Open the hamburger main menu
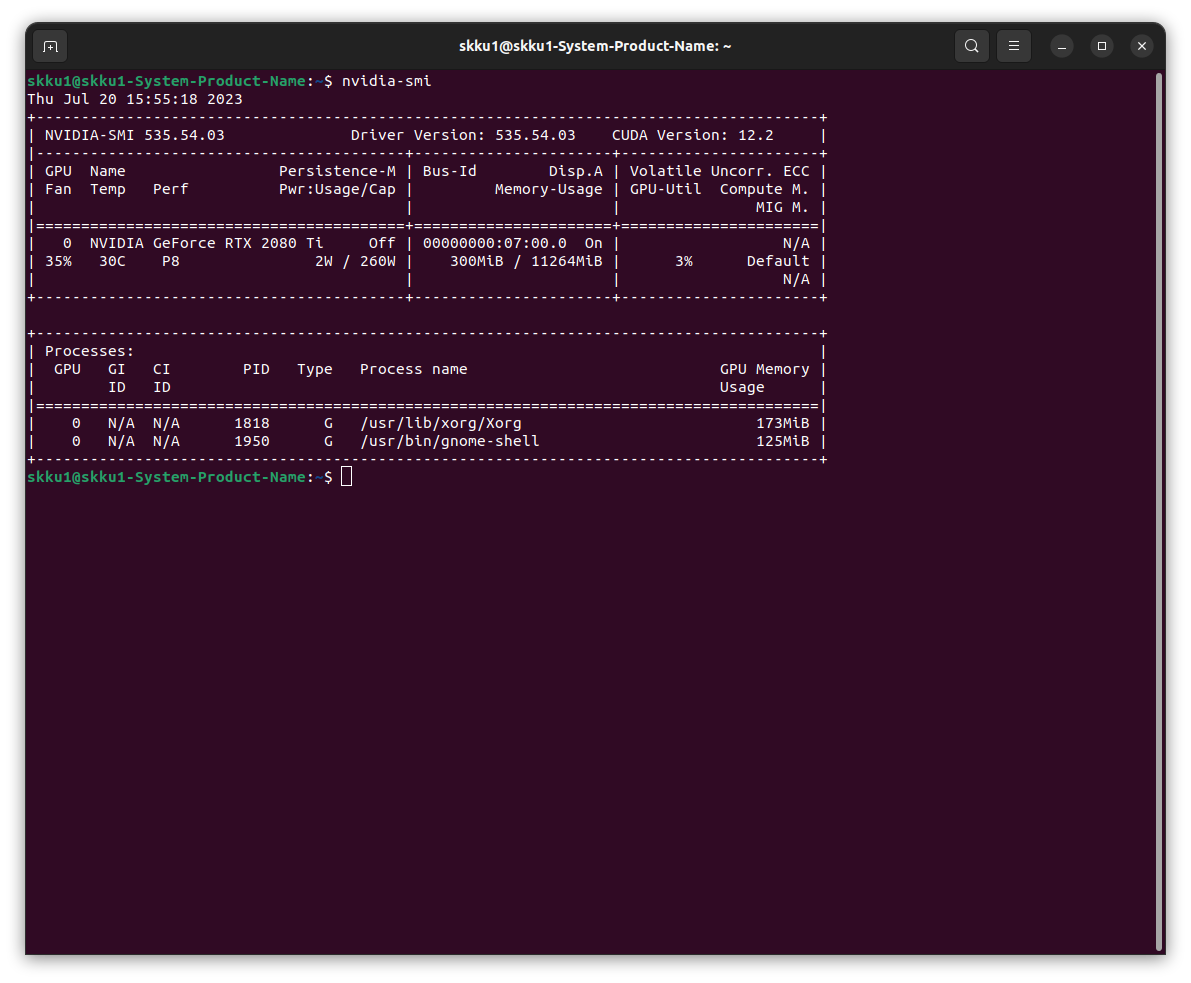This screenshot has width=1191, height=983. pos(1013,46)
